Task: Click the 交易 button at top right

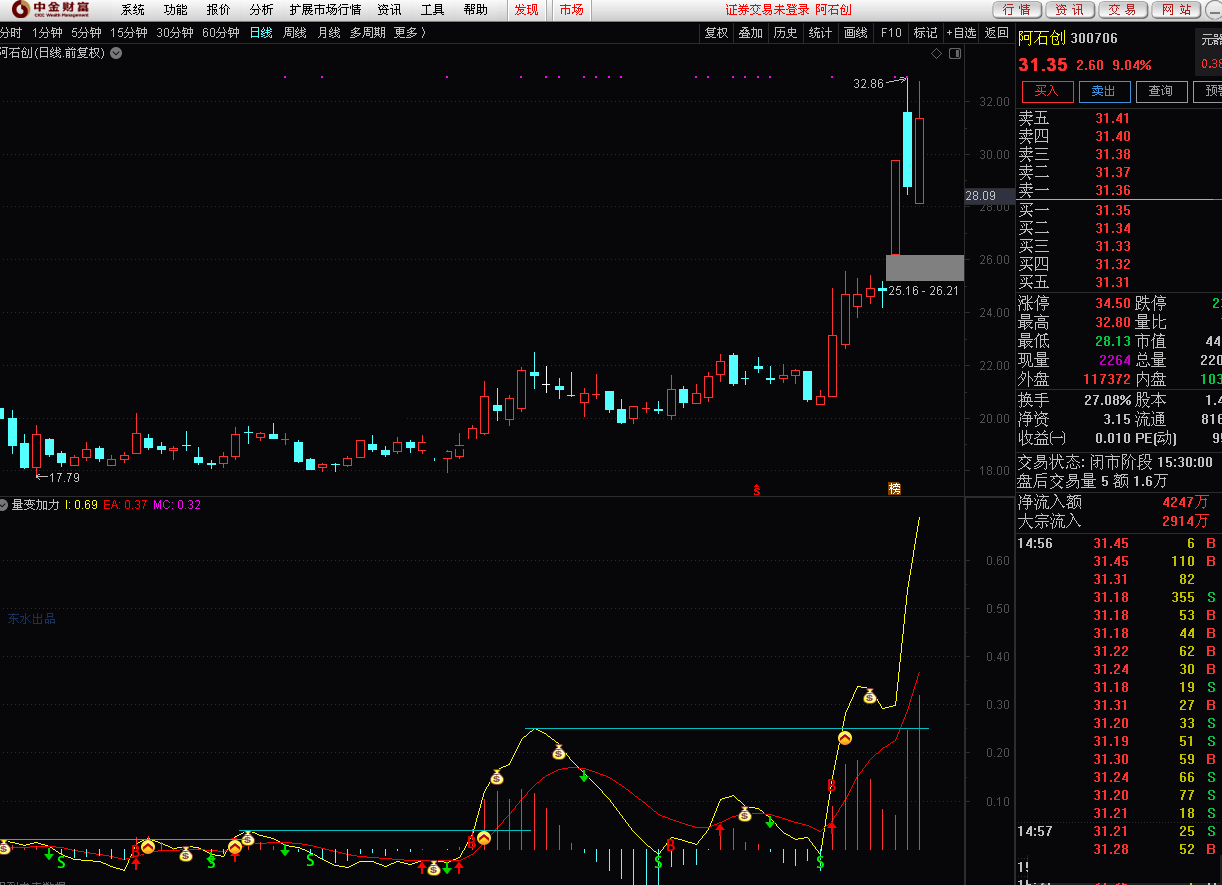Action: (x=1123, y=10)
